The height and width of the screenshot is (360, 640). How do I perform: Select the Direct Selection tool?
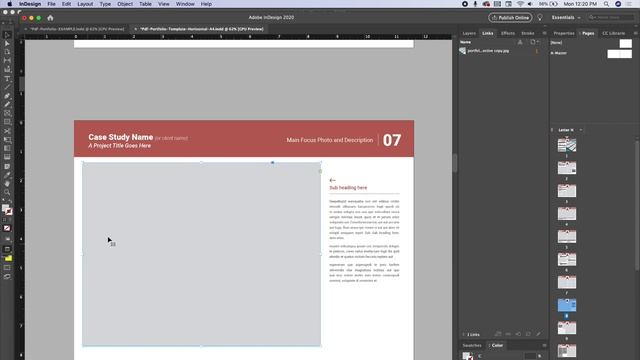tap(7, 43)
